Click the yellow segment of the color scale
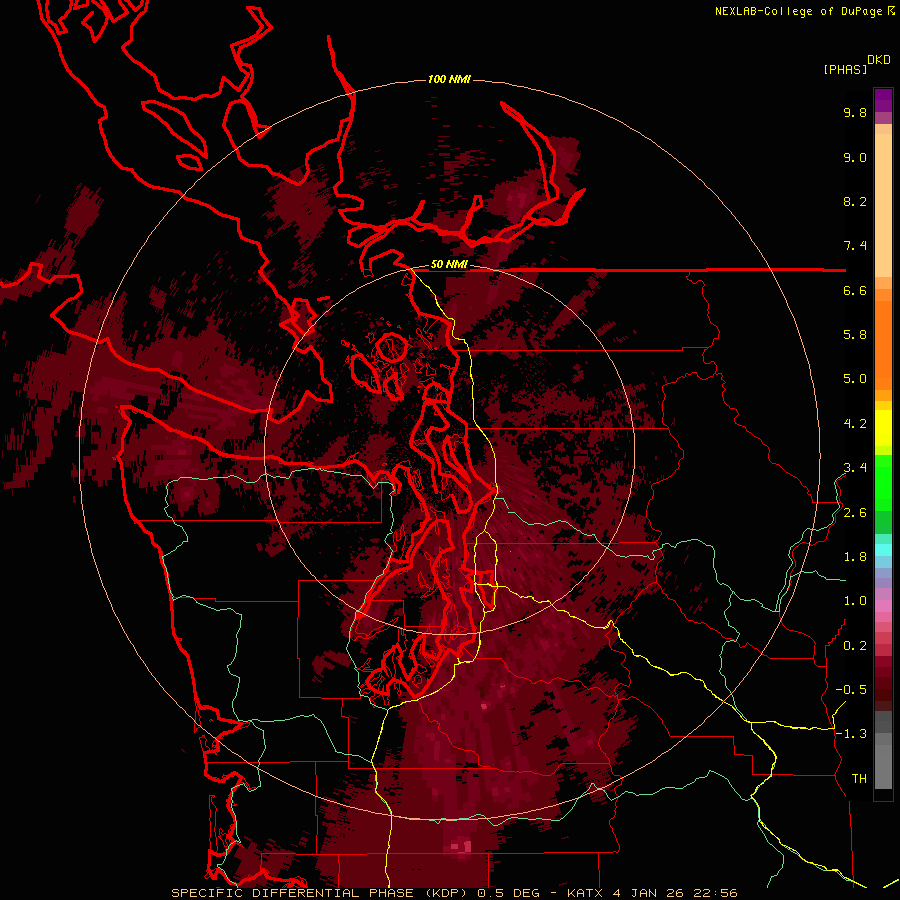Screen dimensions: 900x900 point(883,428)
